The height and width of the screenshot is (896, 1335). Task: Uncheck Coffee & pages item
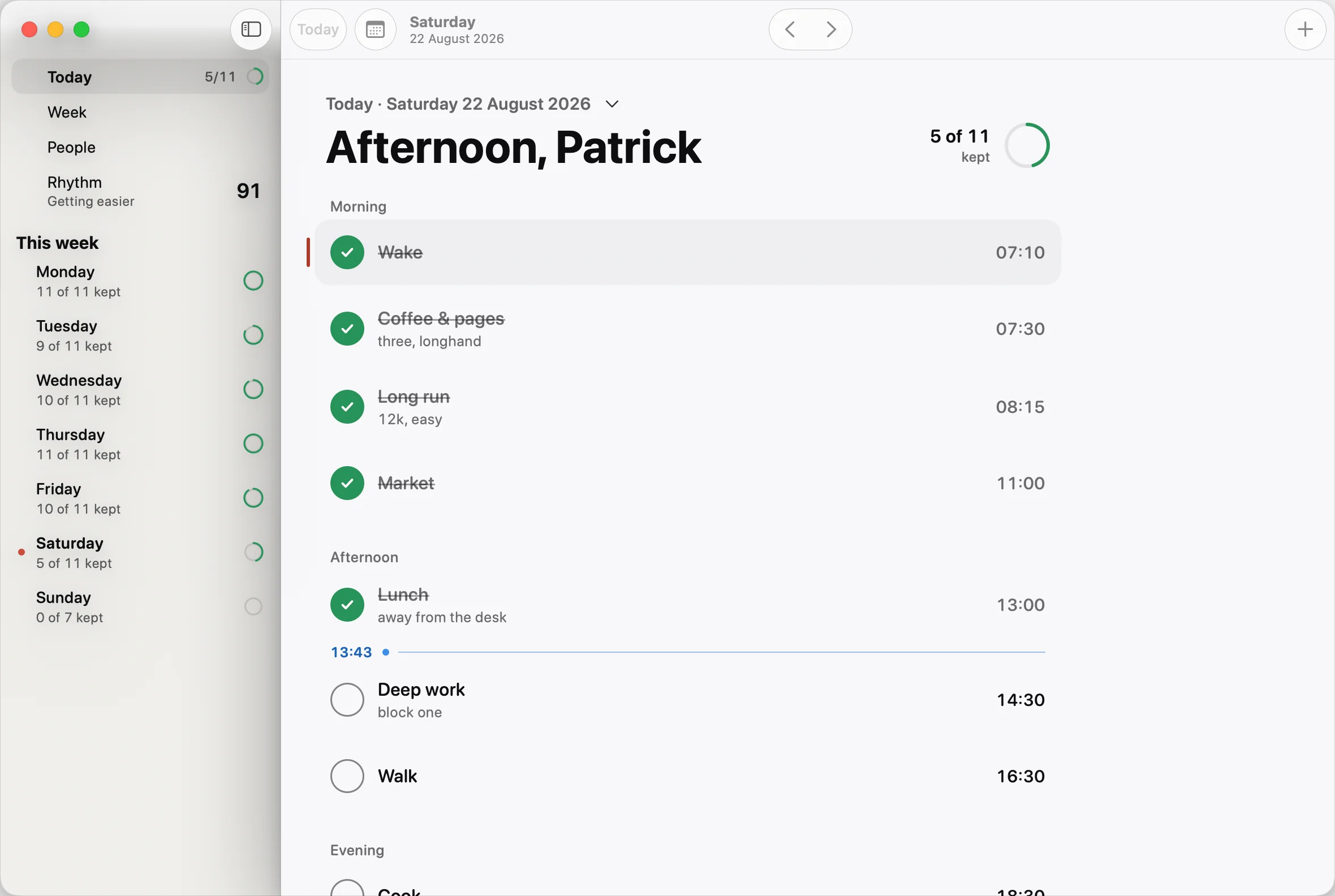click(347, 329)
